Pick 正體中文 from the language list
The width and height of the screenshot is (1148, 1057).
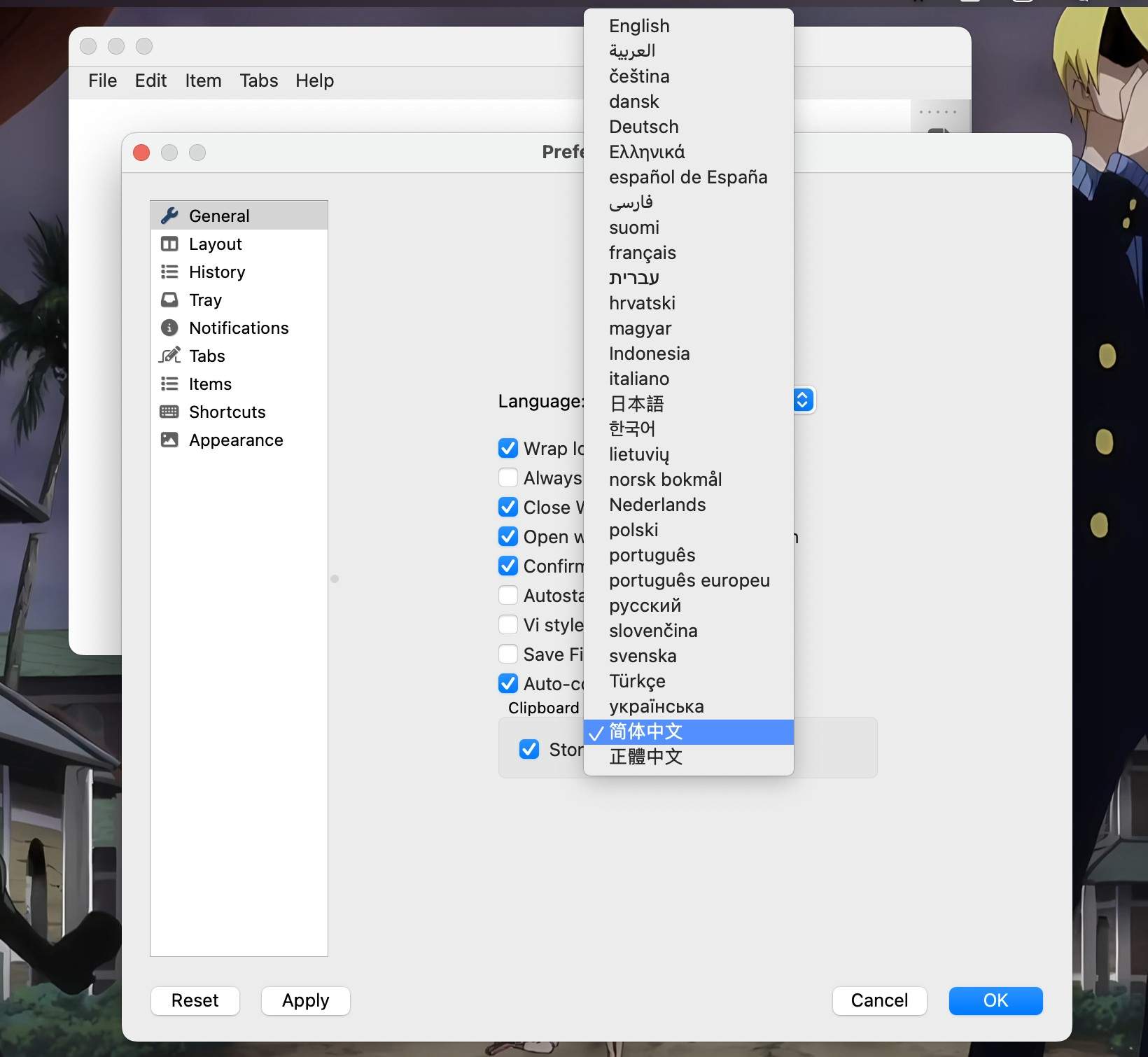point(645,757)
